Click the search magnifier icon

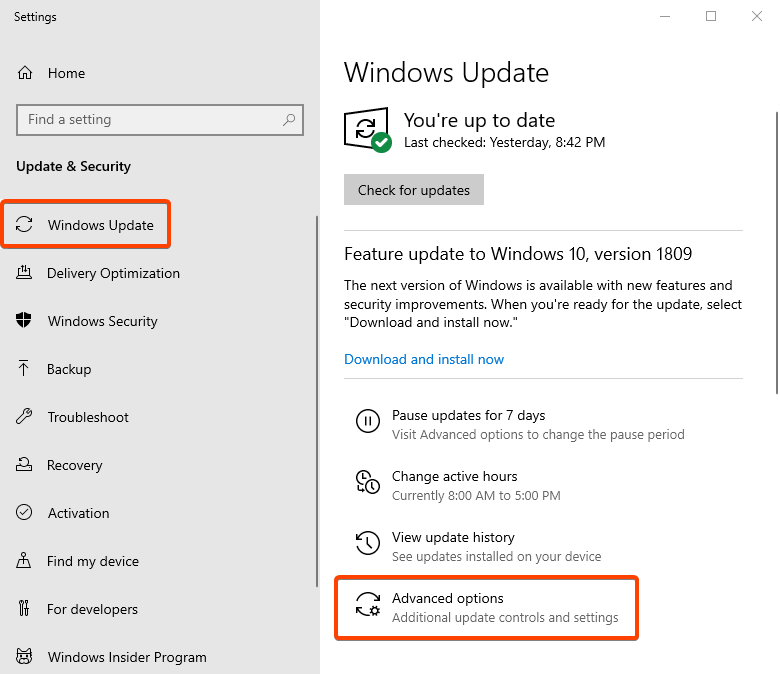[x=289, y=120]
